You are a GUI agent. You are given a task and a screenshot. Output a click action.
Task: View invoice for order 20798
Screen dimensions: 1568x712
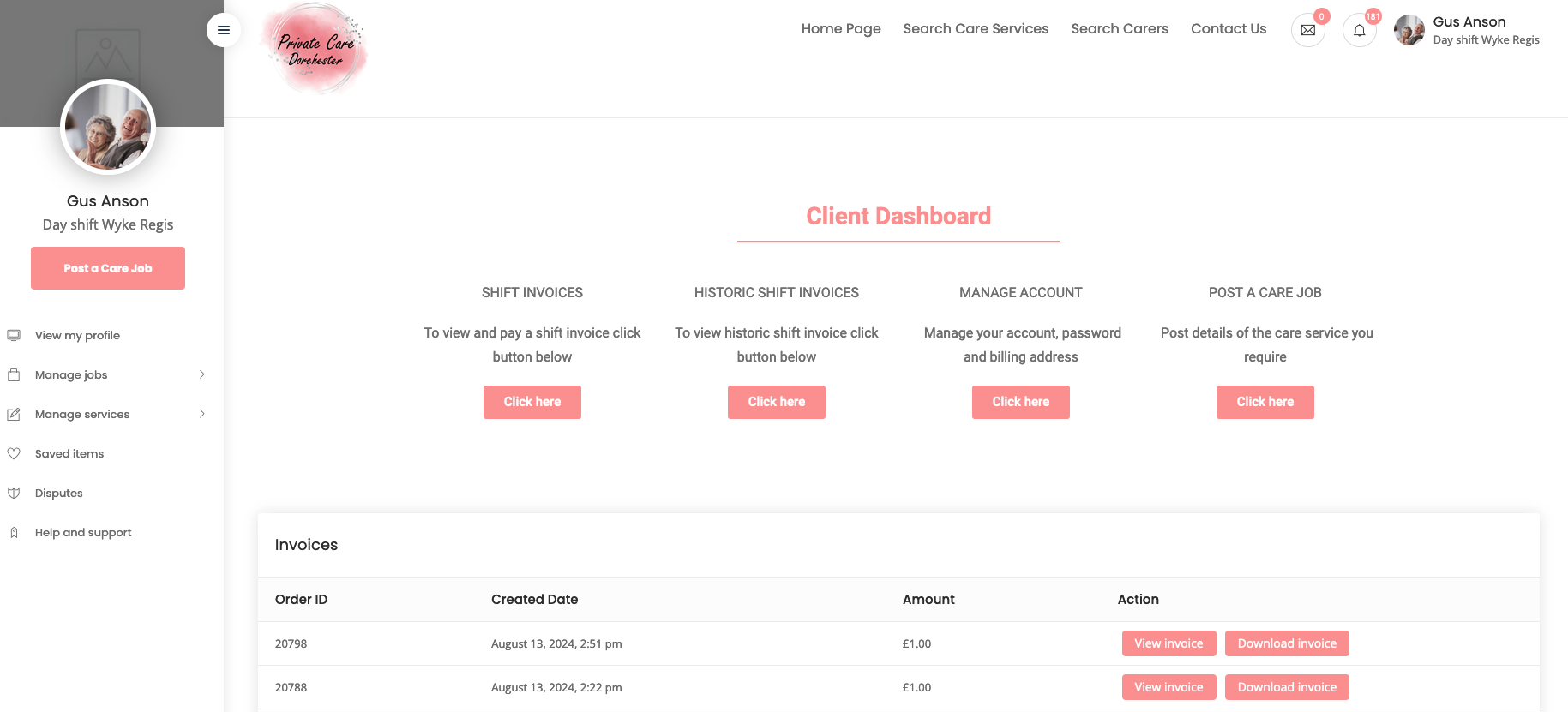pyautogui.click(x=1168, y=643)
